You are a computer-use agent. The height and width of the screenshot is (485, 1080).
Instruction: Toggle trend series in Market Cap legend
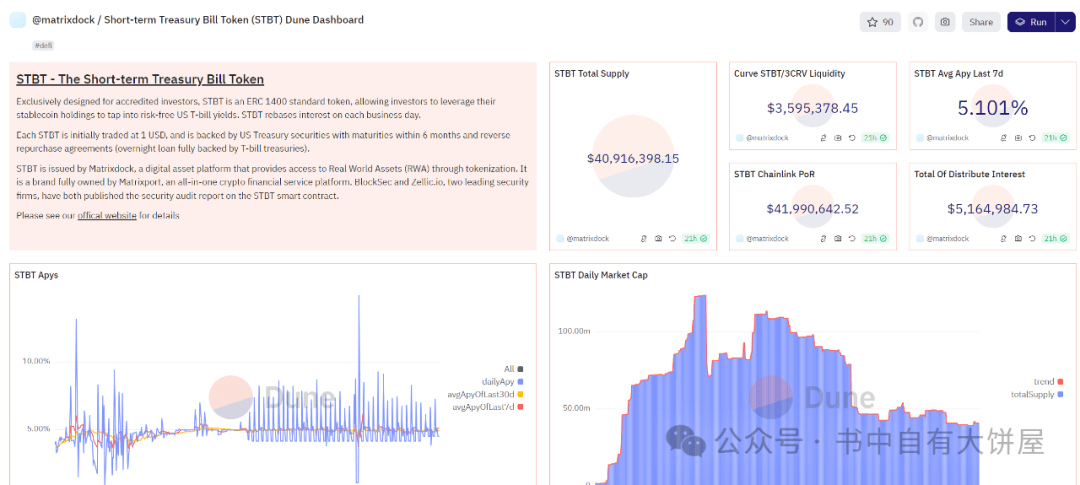(x=1048, y=381)
